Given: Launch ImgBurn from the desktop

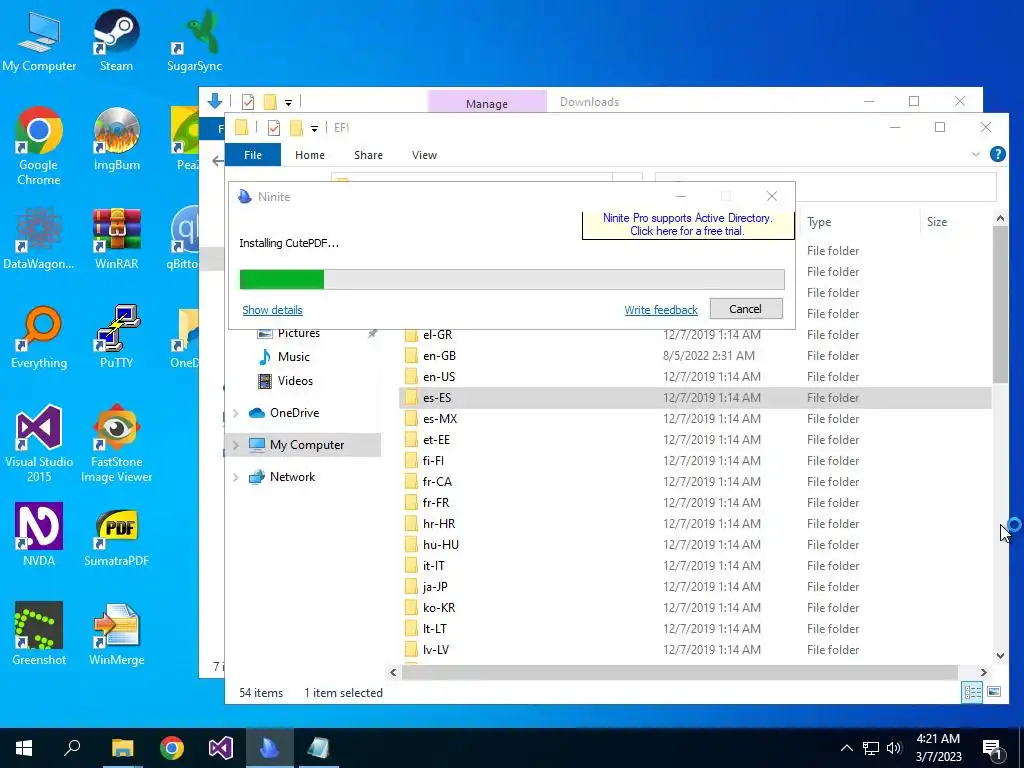Looking at the screenshot, I should coord(116,139).
